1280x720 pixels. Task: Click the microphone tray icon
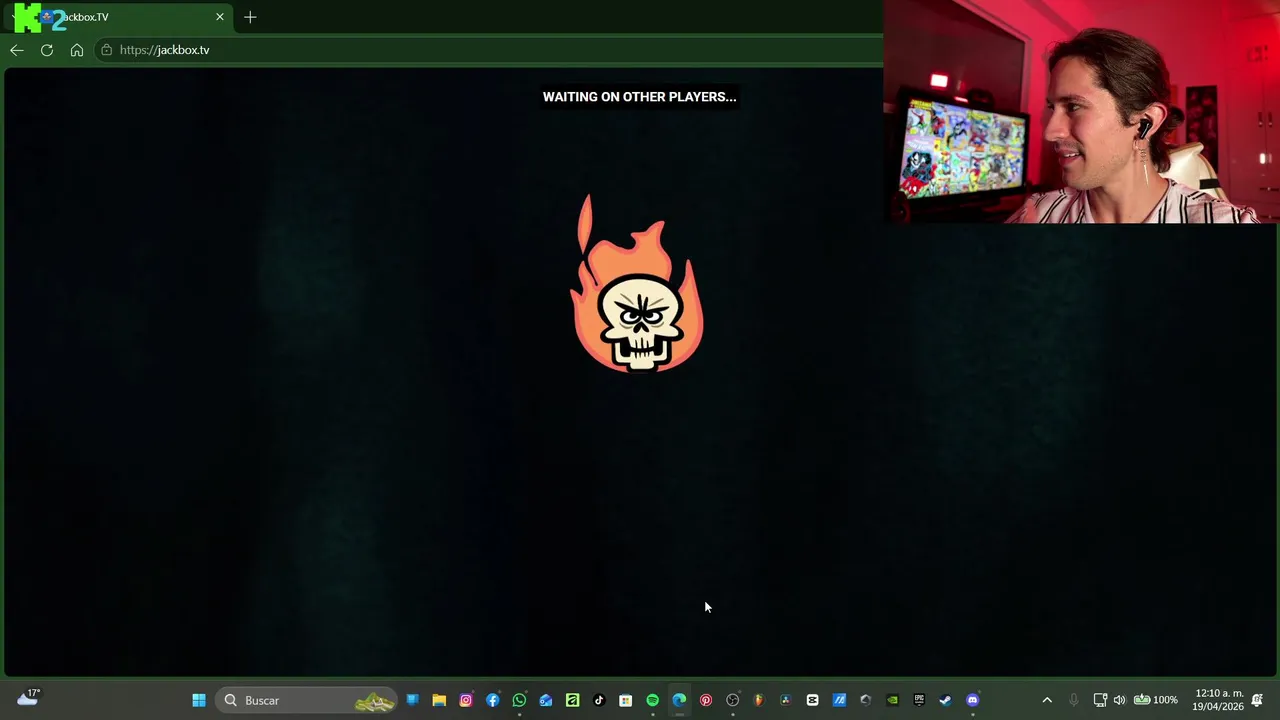click(x=1074, y=700)
